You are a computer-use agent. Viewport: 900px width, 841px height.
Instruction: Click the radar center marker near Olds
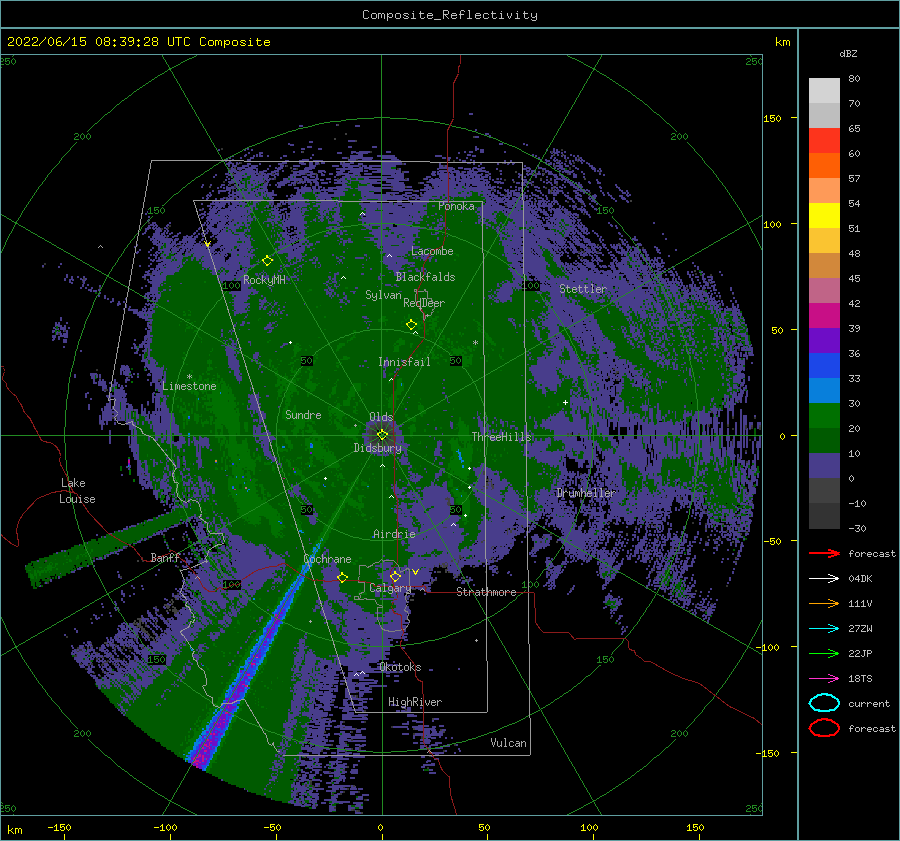click(x=382, y=435)
